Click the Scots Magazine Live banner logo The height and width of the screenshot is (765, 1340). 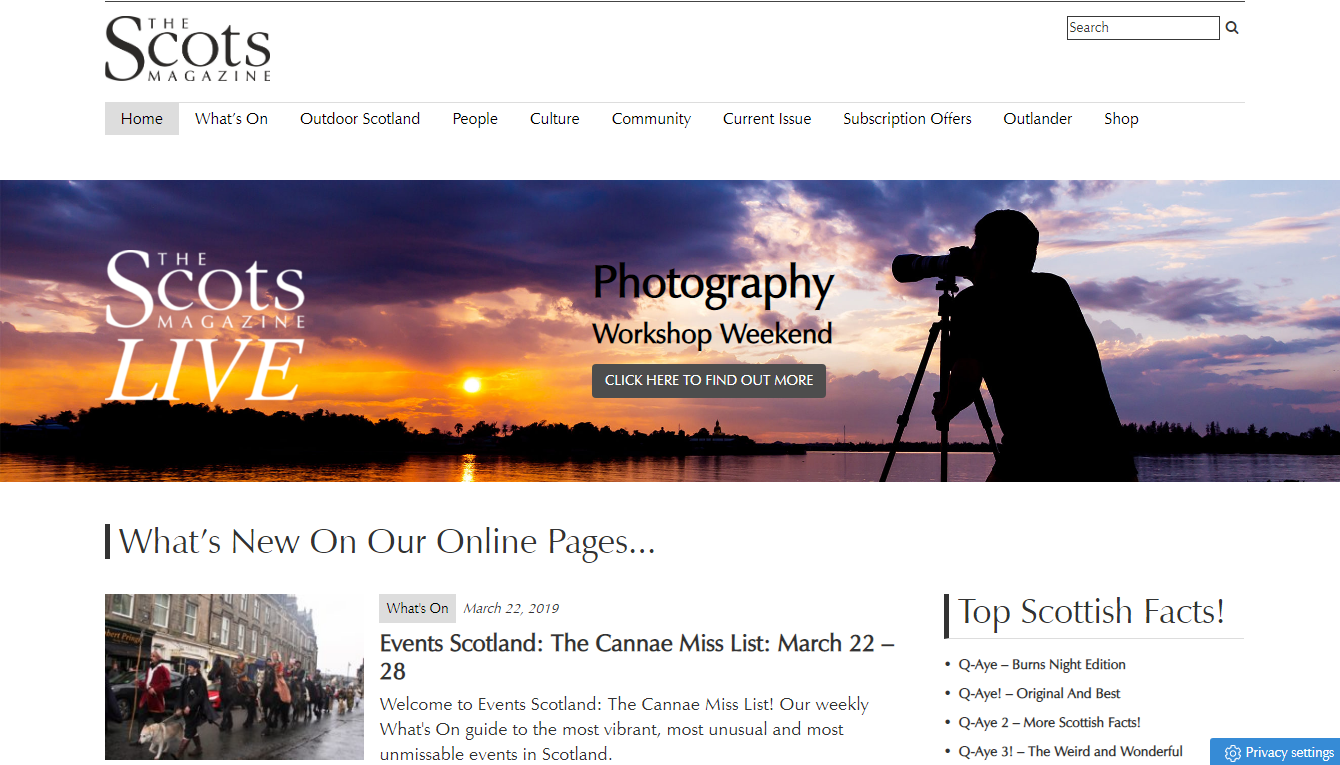pos(205,327)
